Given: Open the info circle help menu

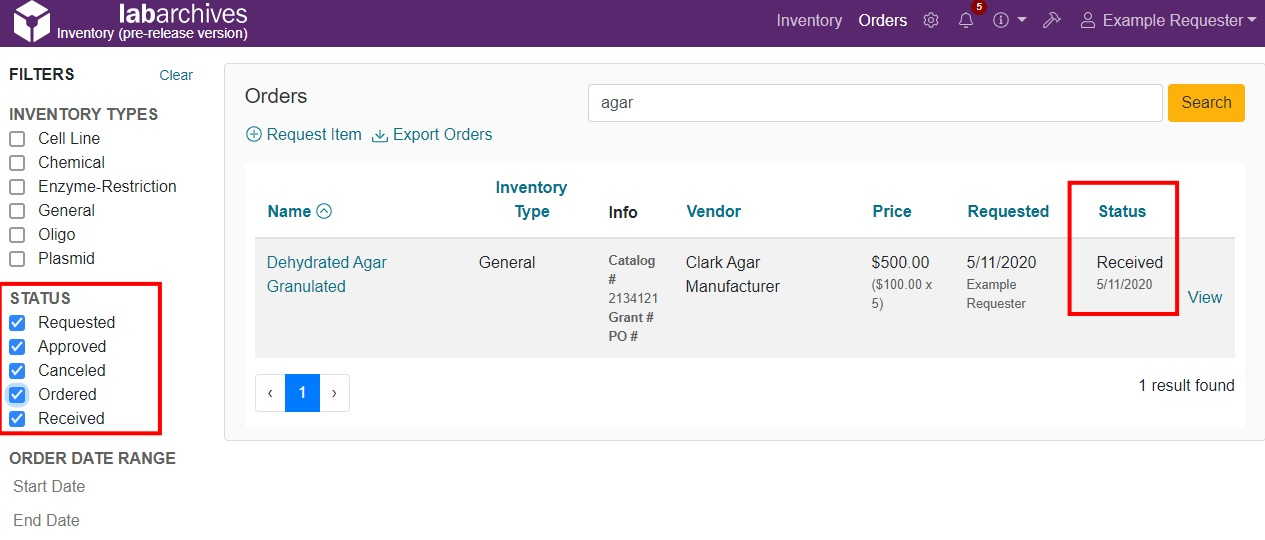Looking at the screenshot, I should coord(1001,20).
